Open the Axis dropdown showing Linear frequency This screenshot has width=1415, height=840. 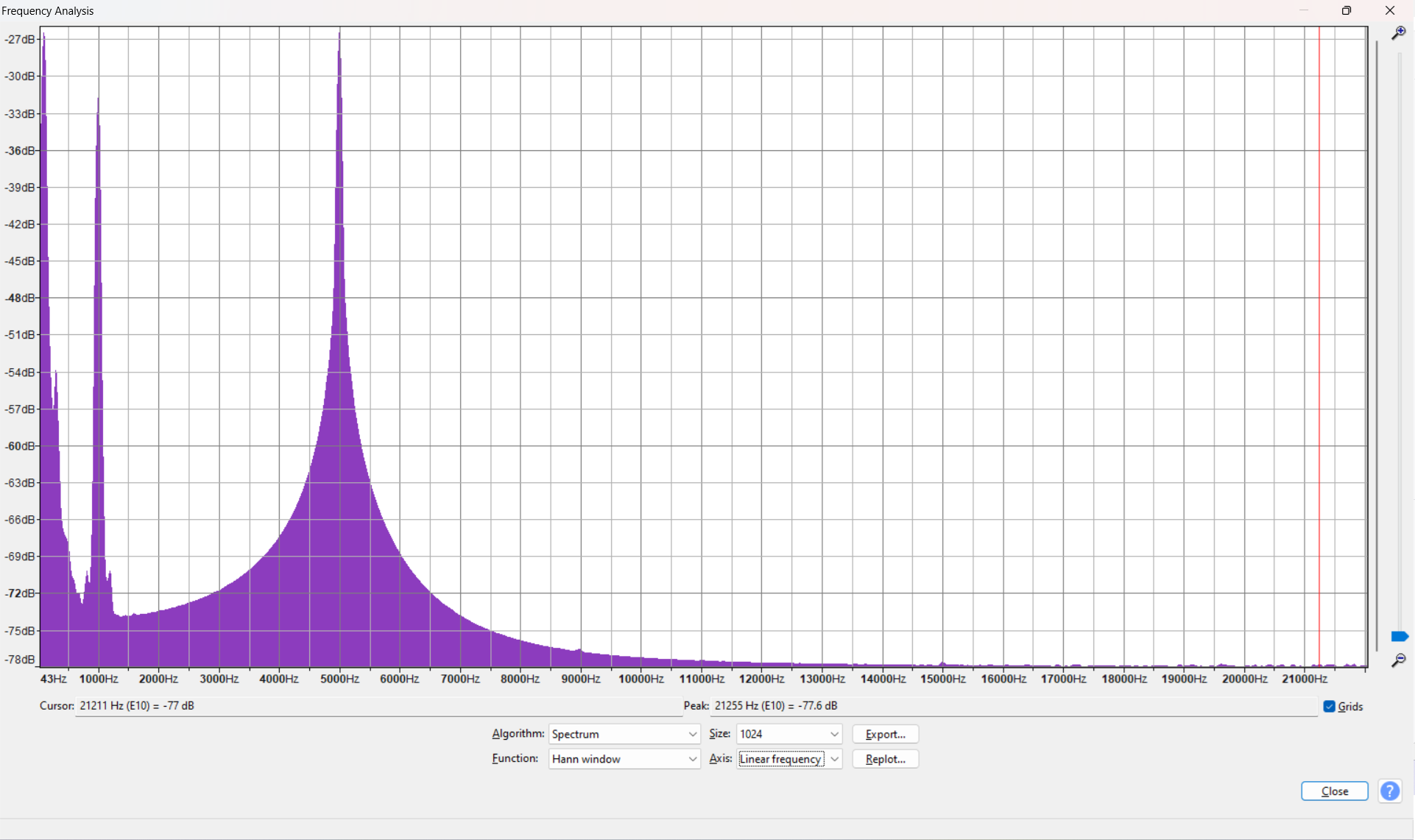click(x=835, y=759)
